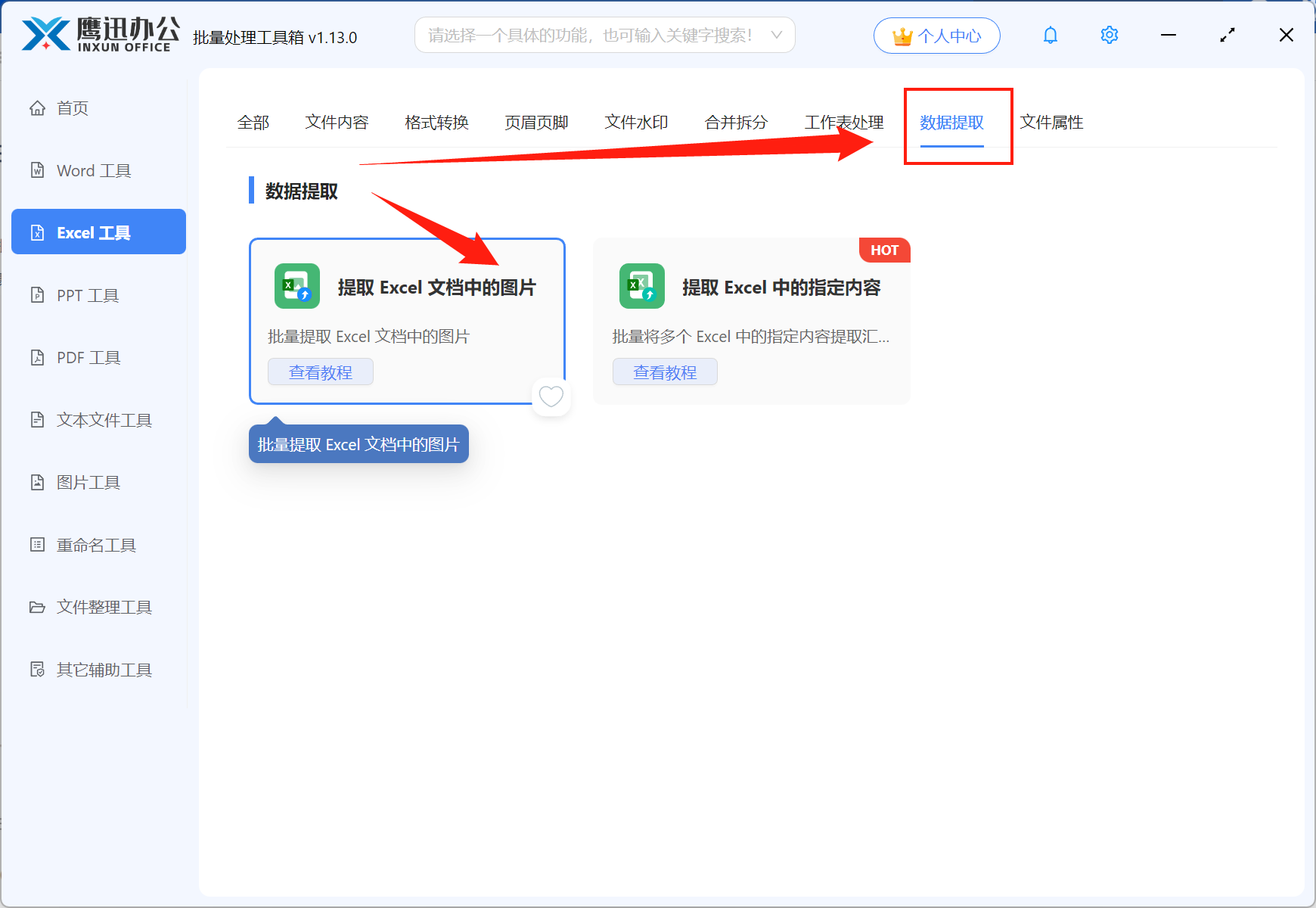Open the 个人中心 button
Screen dimensions: 1316x908
(936, 35)
